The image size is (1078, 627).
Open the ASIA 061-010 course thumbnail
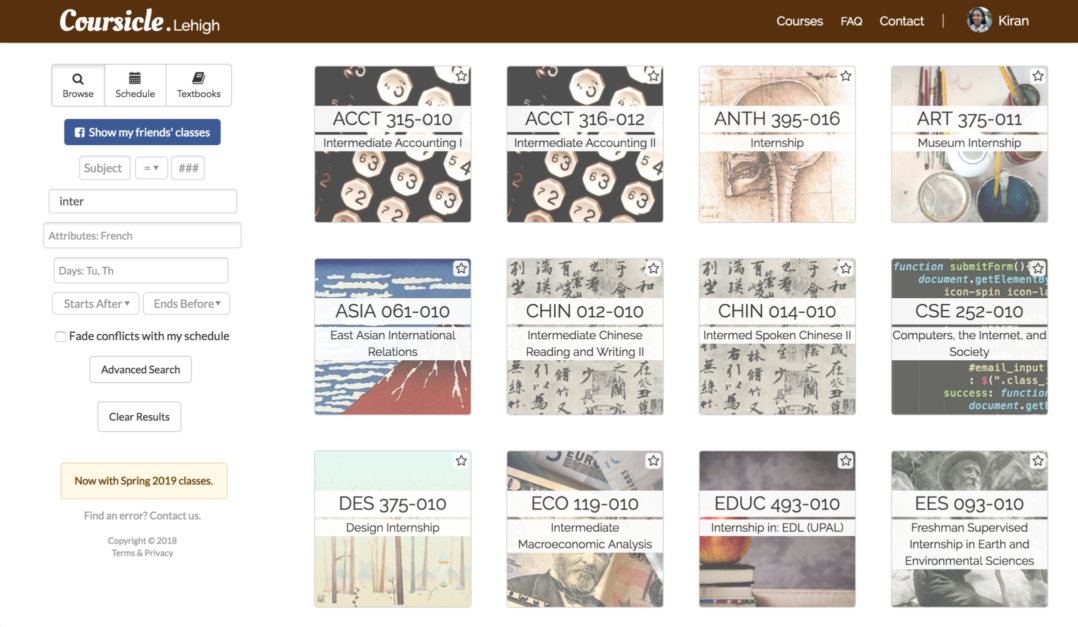point(392,336)
